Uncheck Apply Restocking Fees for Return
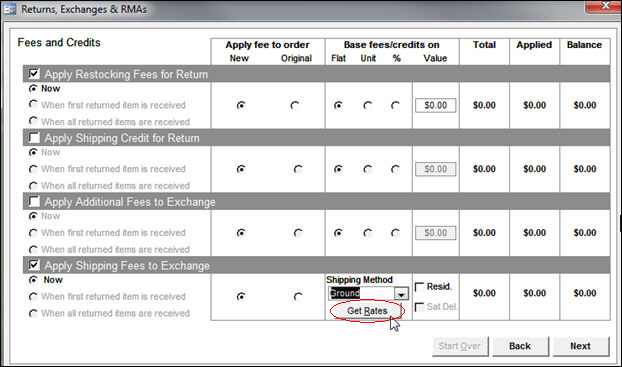This screenshot has width=622, height=367. pos(34,74)
